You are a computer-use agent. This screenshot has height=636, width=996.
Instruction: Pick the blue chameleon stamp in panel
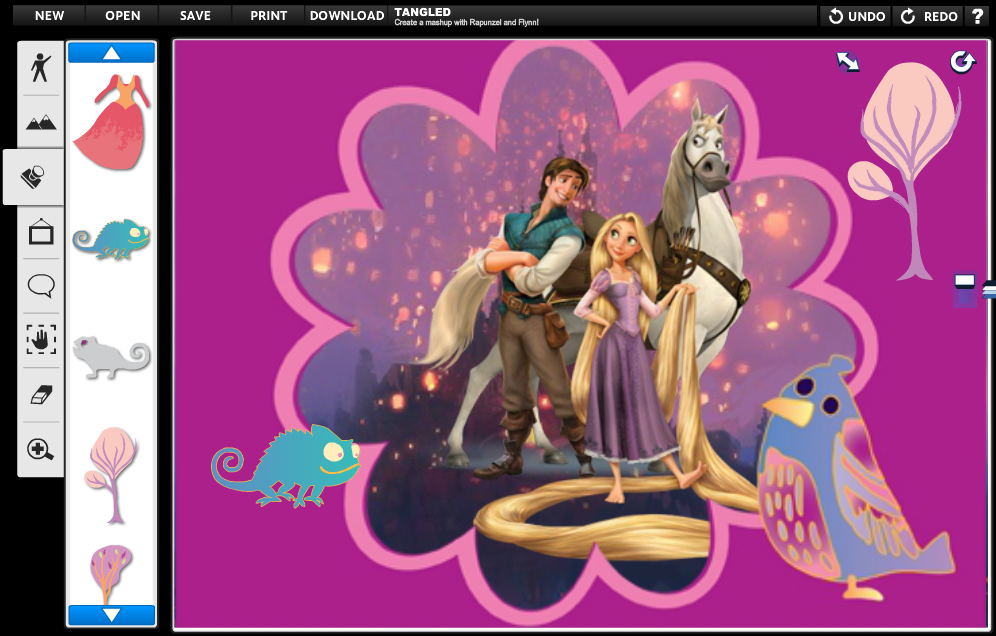112,239
